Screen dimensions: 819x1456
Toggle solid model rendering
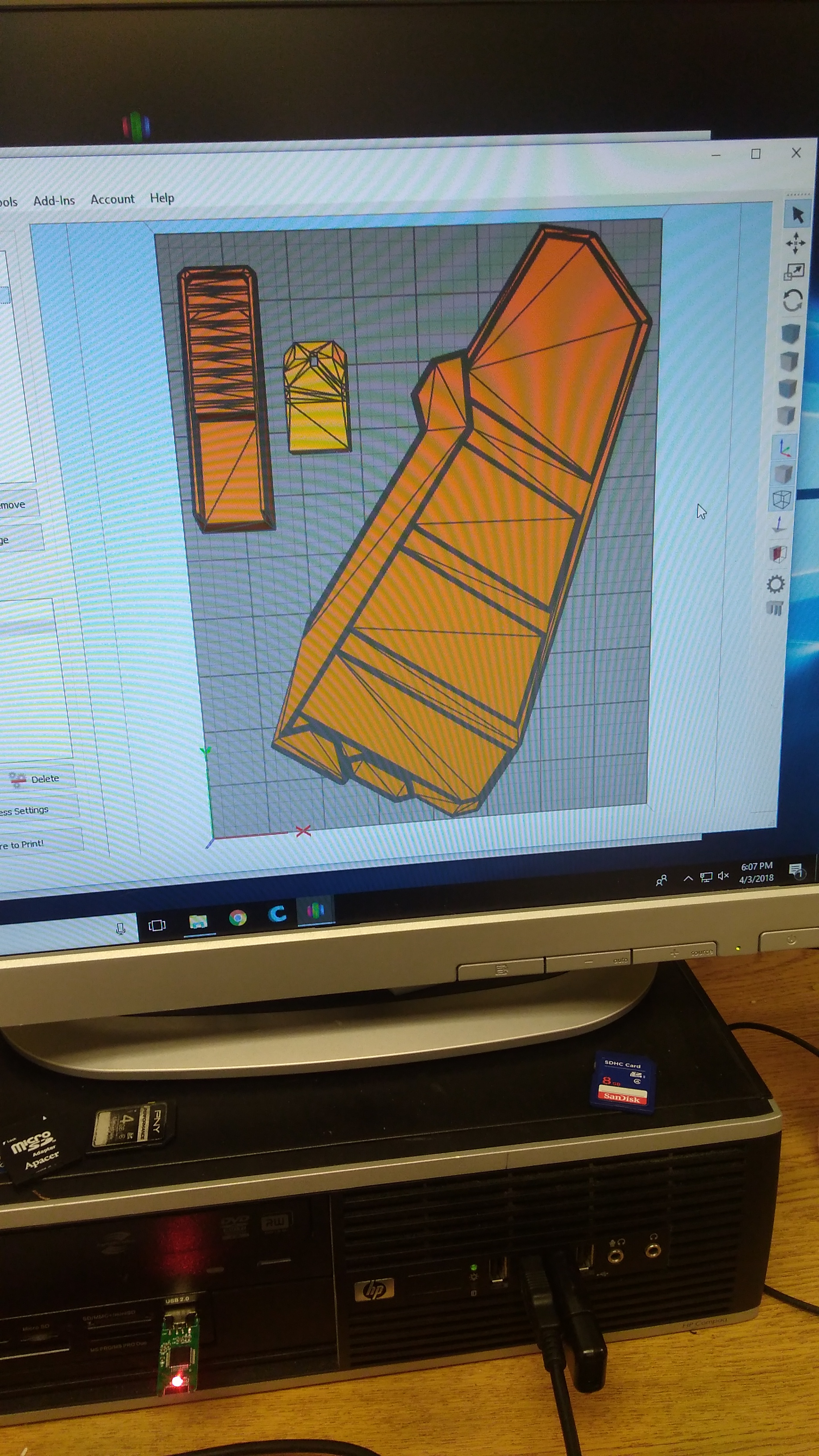(783, 474)
